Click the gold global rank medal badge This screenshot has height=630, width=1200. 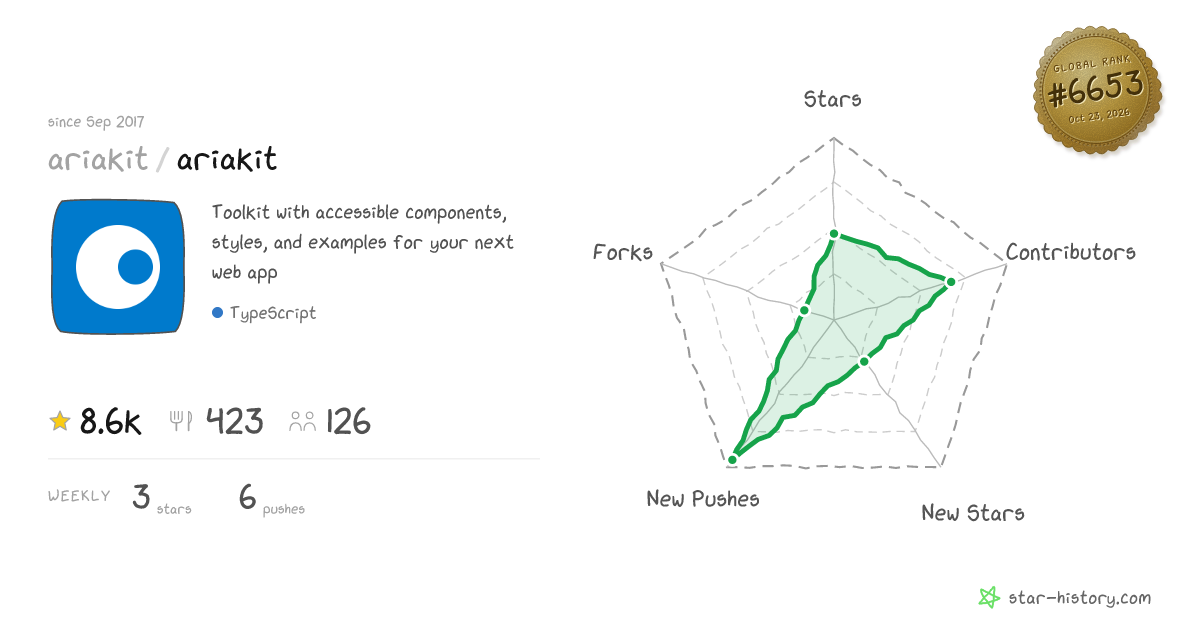(x=1097, y=91)
